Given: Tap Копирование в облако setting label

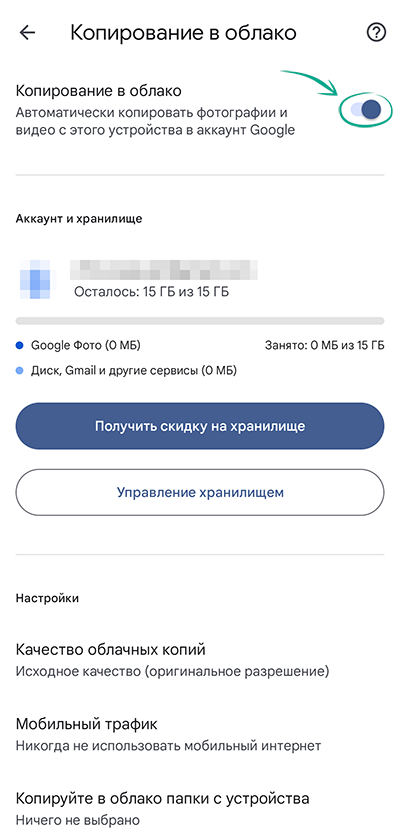Looking at the screenshot, I should pos(99,91).
